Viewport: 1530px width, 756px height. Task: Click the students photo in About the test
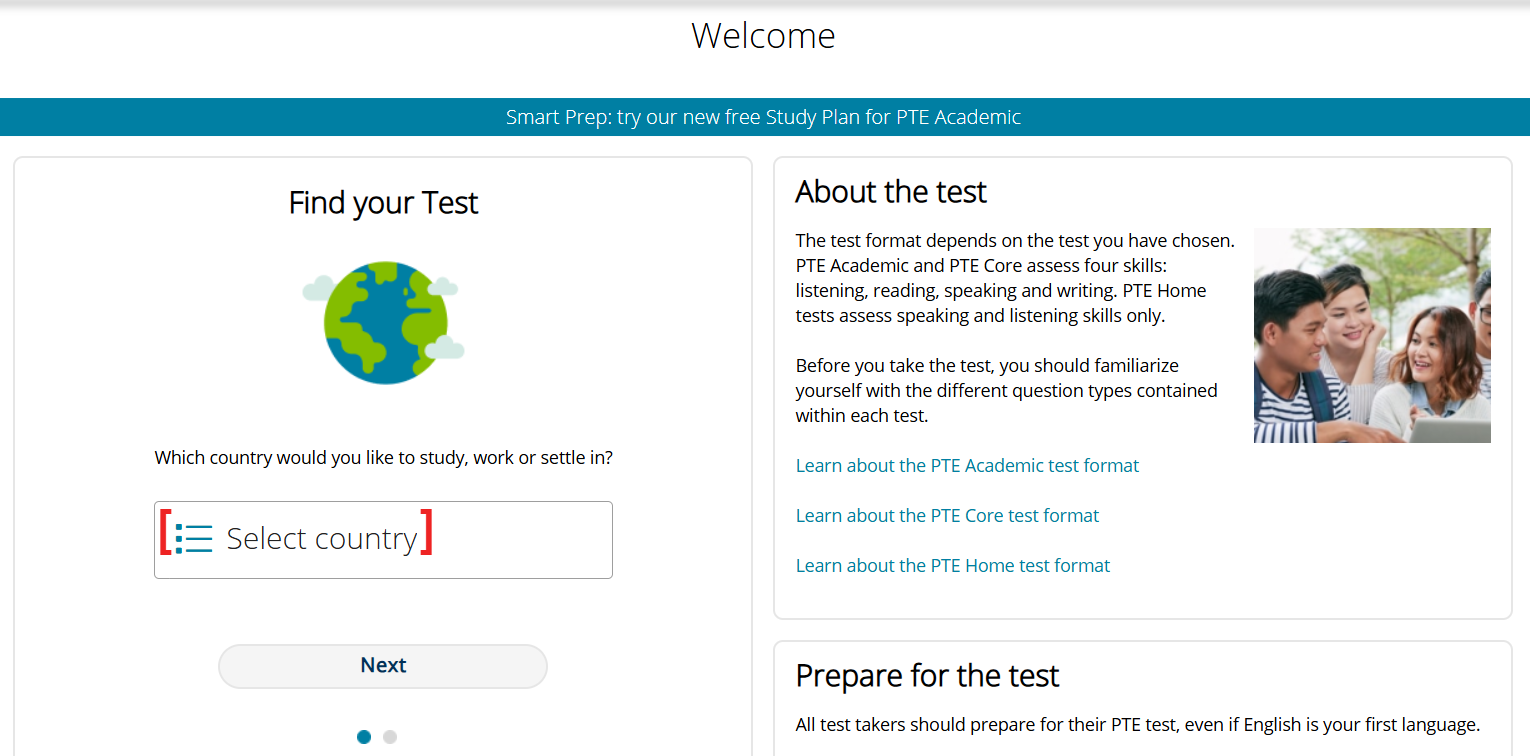click(1372, 336)
